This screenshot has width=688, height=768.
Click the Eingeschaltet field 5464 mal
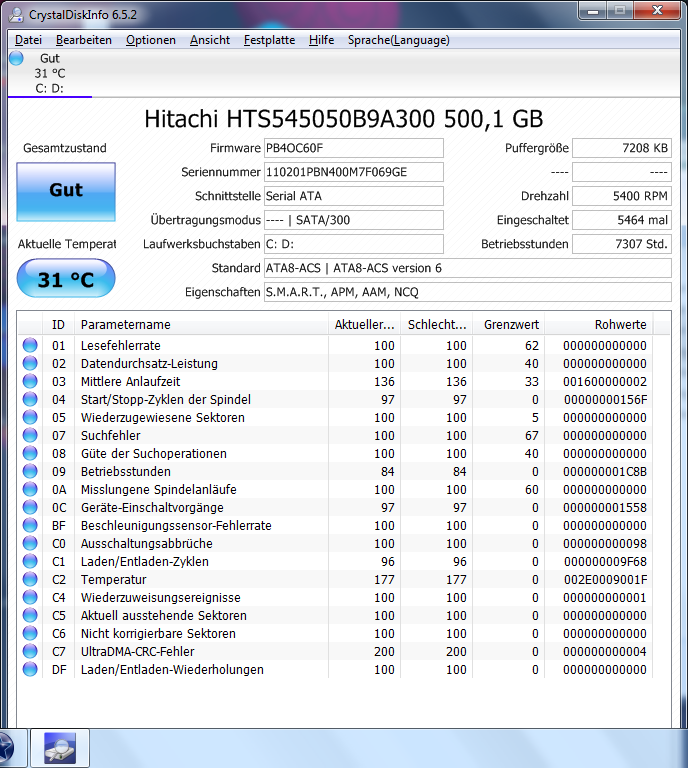622,220
